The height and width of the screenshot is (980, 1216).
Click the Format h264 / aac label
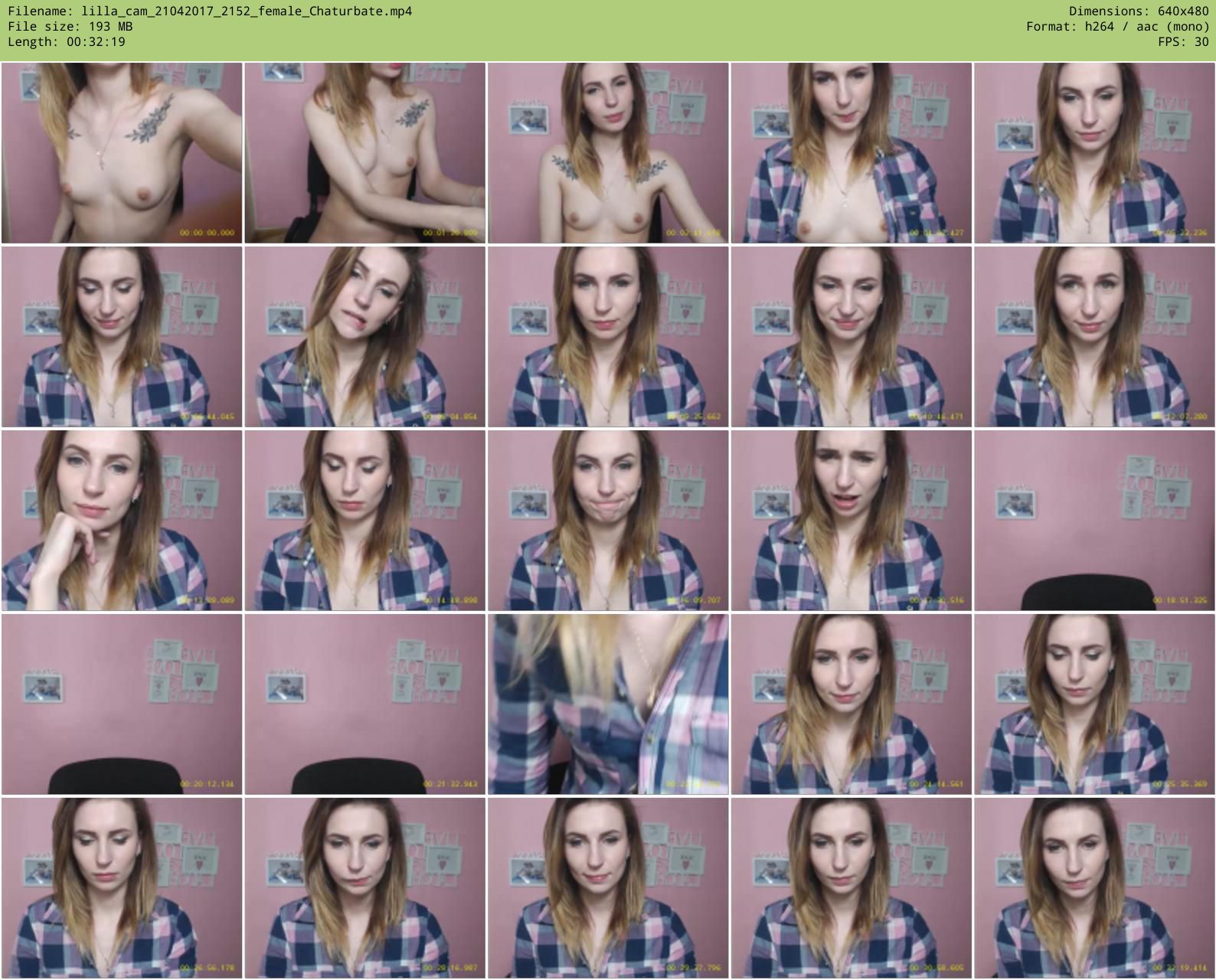pos(1117,27)
